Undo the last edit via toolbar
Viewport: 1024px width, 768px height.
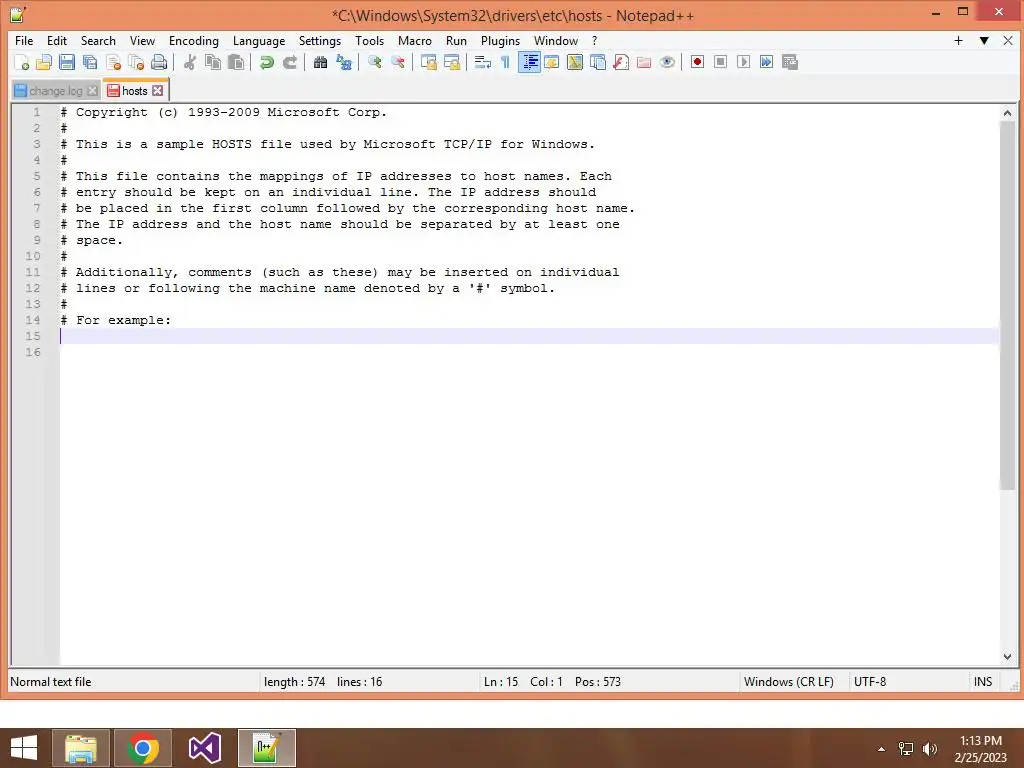[266, 62]
